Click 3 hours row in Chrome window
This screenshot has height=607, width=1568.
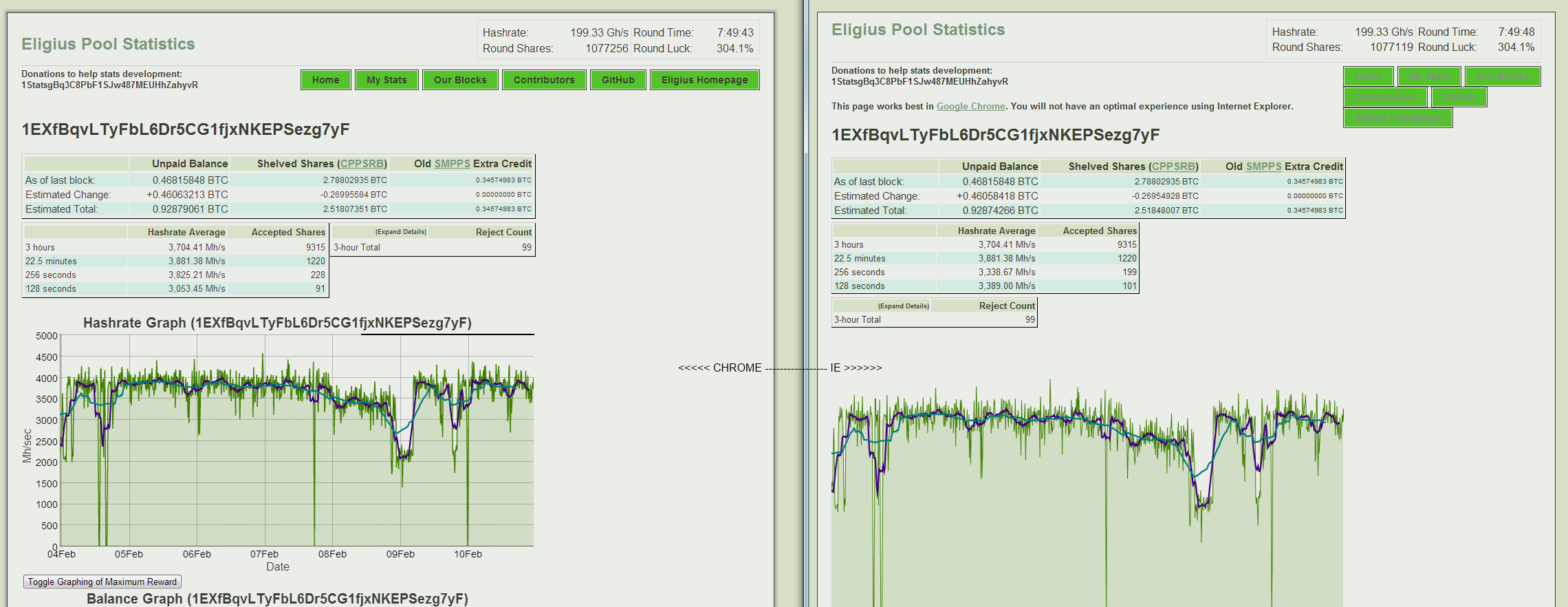[x=175, y=247]
